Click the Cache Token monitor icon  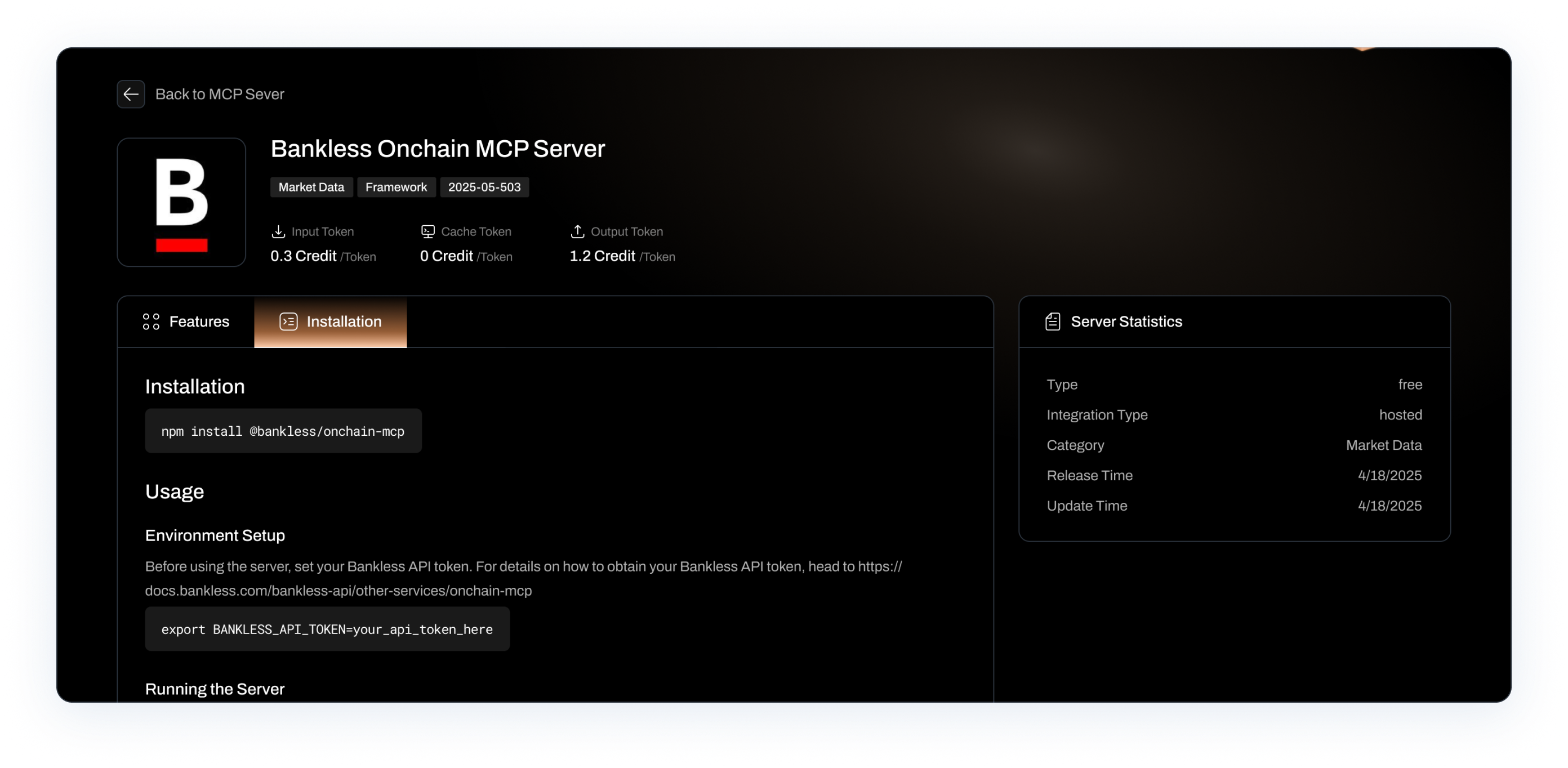428,232
